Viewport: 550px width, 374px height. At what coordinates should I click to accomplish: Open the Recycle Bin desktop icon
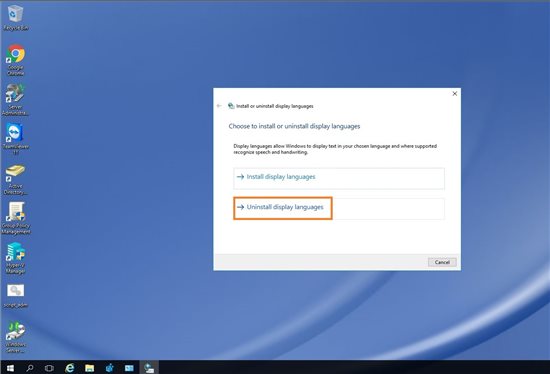pyautogui.click(x=15, y=18)
